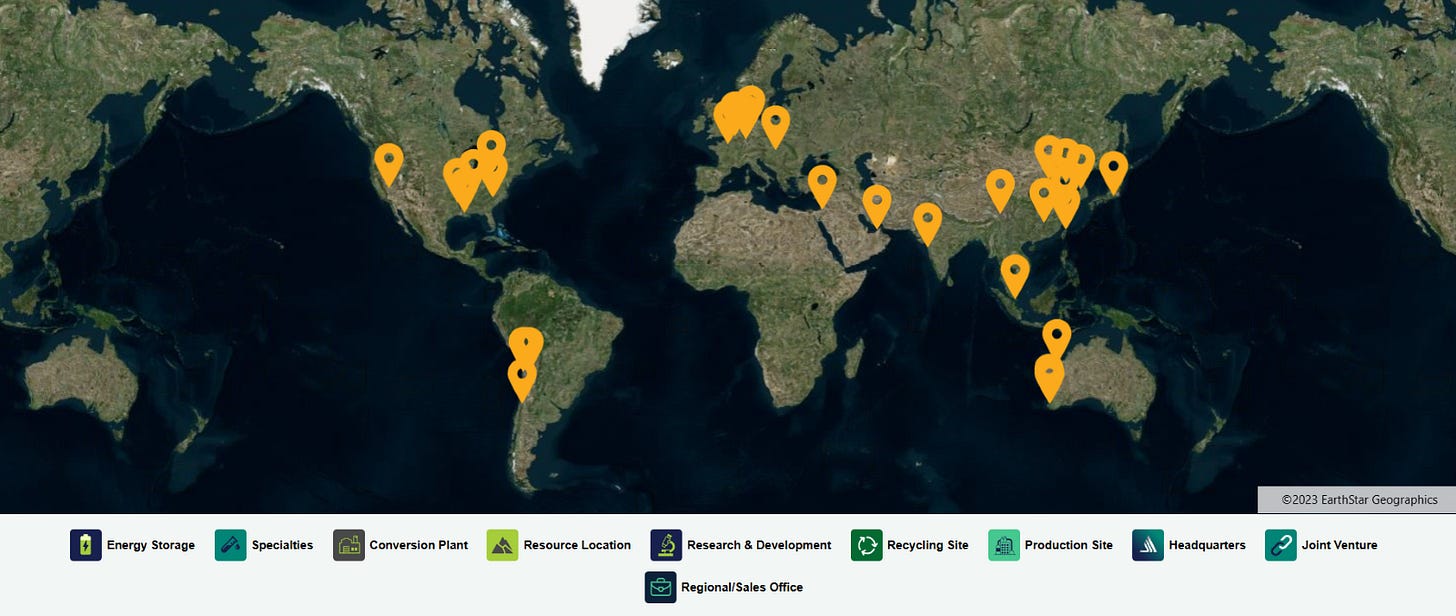This screenshot has height=616, width=1456.
Task: Filter by Joint Venture label
Action: pyautogui.click(x=1340, y=545)
